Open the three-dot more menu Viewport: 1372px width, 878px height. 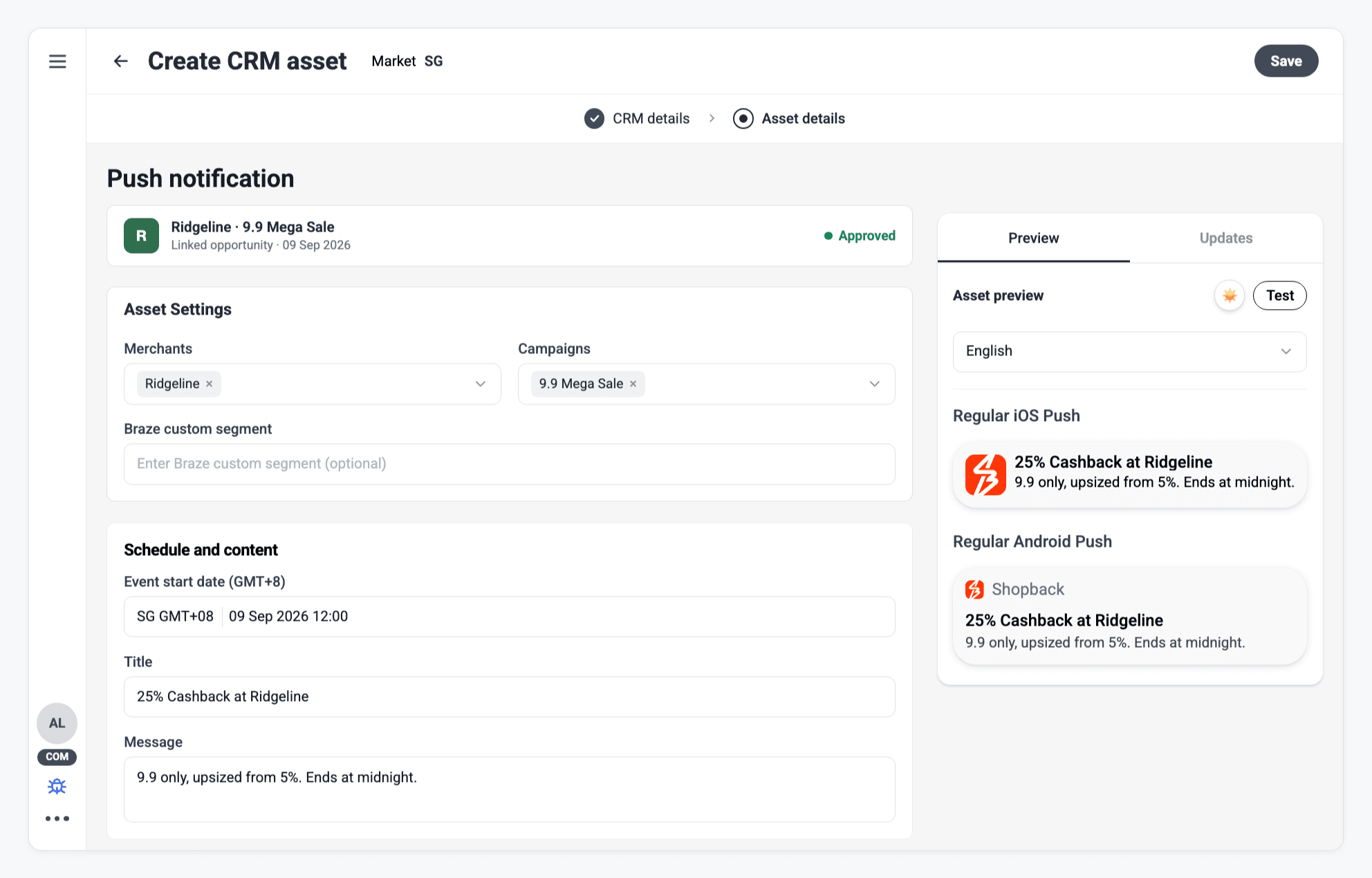[57, 819]
